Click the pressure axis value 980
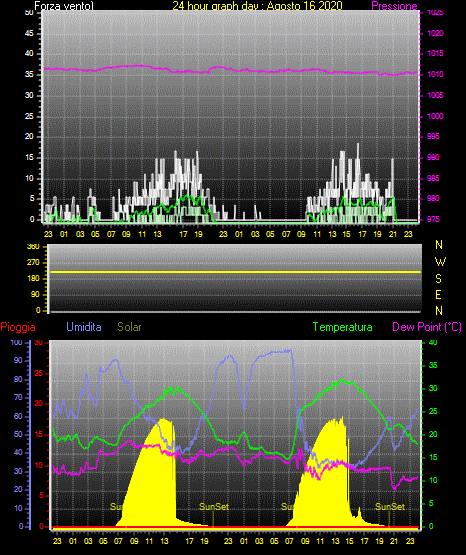The height and width of the screenshot is (555, 466). click(433, 198)
